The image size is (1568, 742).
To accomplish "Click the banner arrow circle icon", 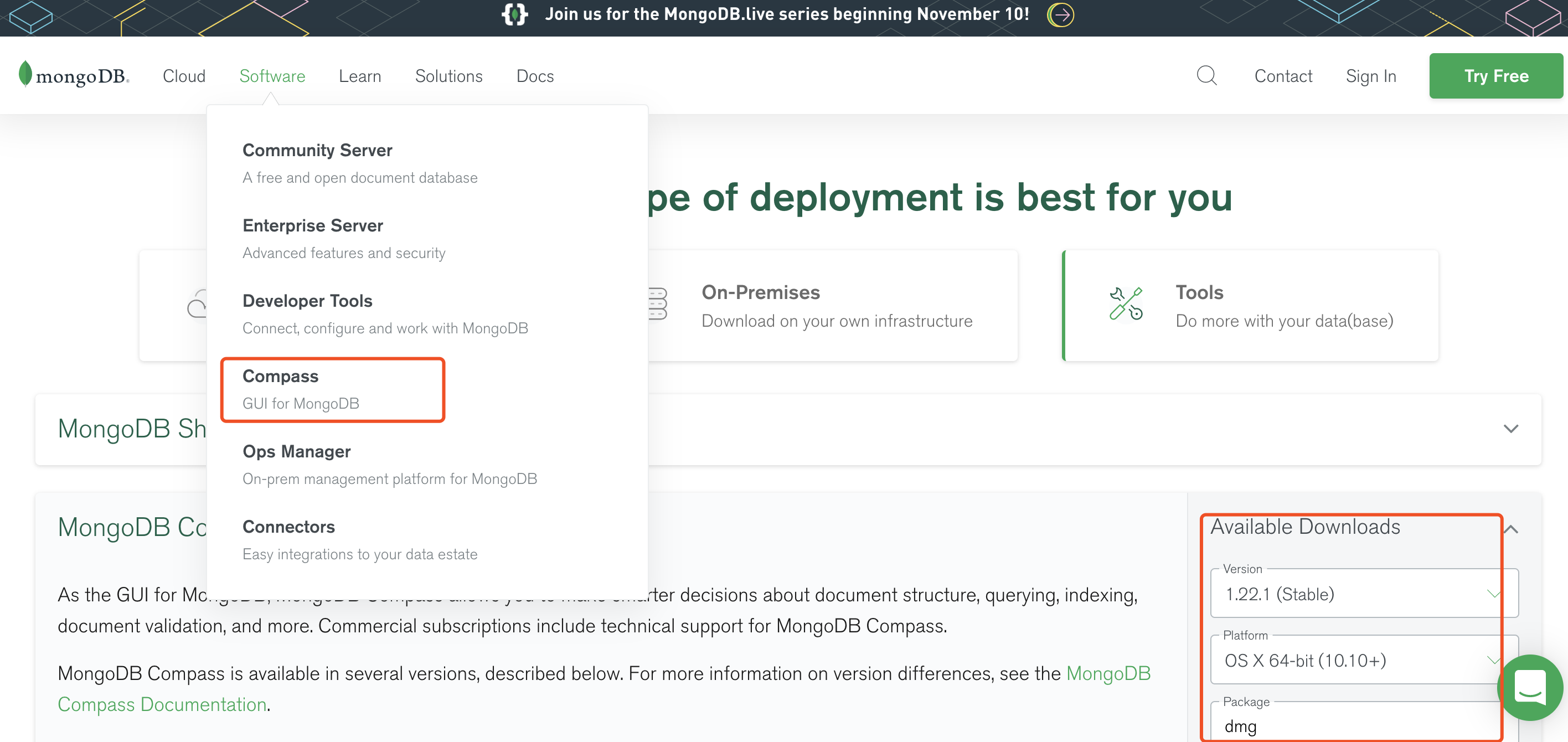I will coord(1060,14).
